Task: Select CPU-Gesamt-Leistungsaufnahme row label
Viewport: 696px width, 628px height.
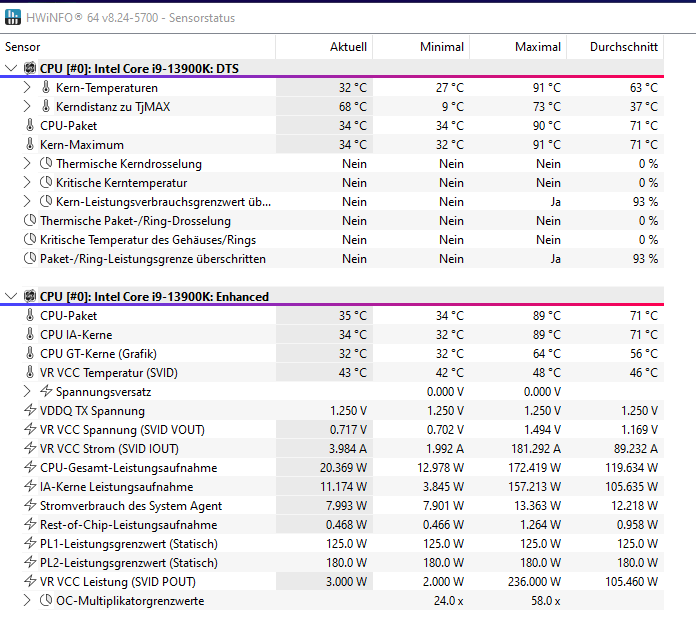Action: 128,468
